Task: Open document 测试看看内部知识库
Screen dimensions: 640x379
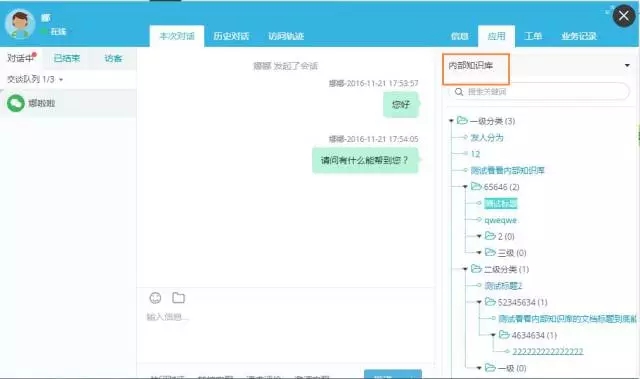Action: coord(507,171)
